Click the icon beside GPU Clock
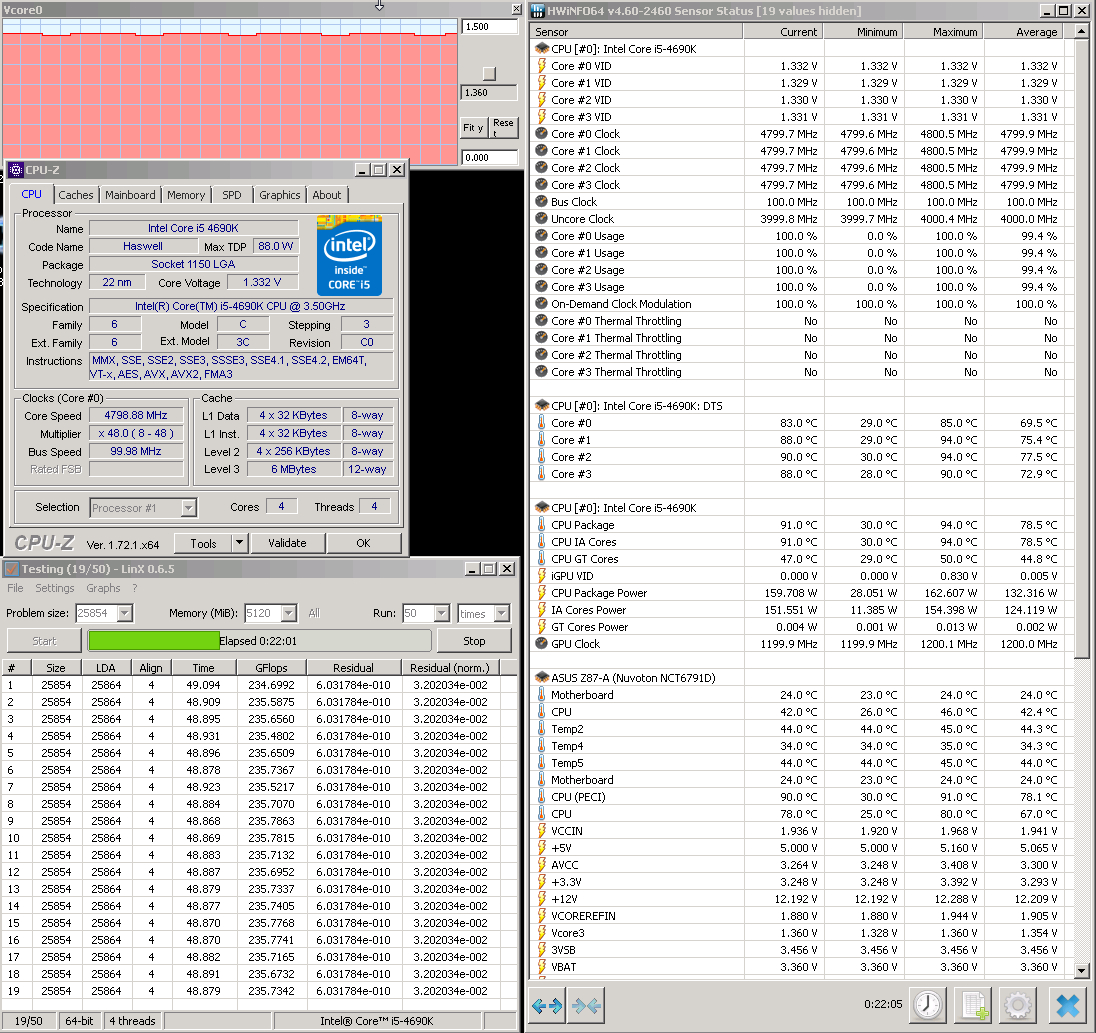The width and height of the screenshot is (1096, 1033). 542,643
